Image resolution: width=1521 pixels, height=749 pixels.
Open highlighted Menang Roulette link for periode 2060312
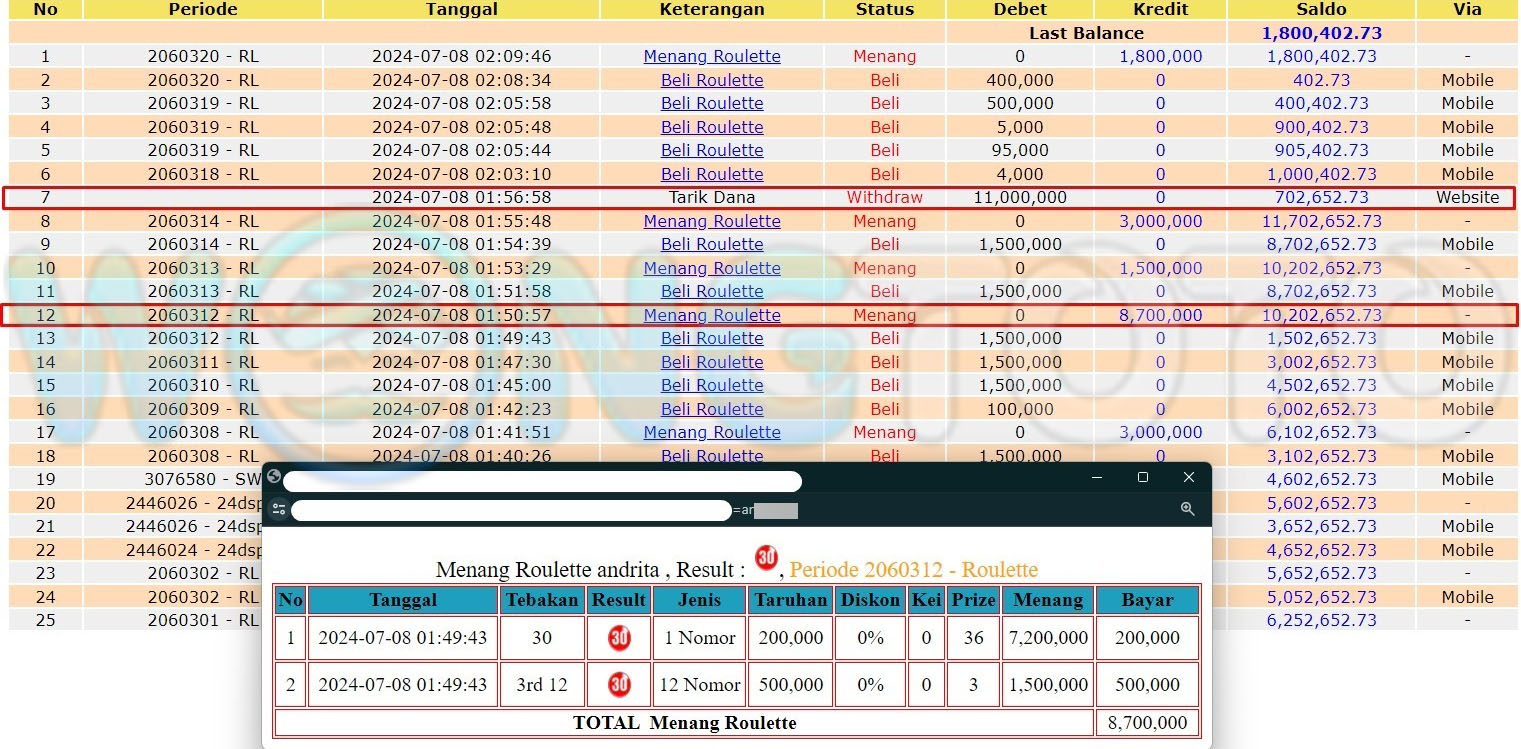pyautogui.click(x=712, y=315)
